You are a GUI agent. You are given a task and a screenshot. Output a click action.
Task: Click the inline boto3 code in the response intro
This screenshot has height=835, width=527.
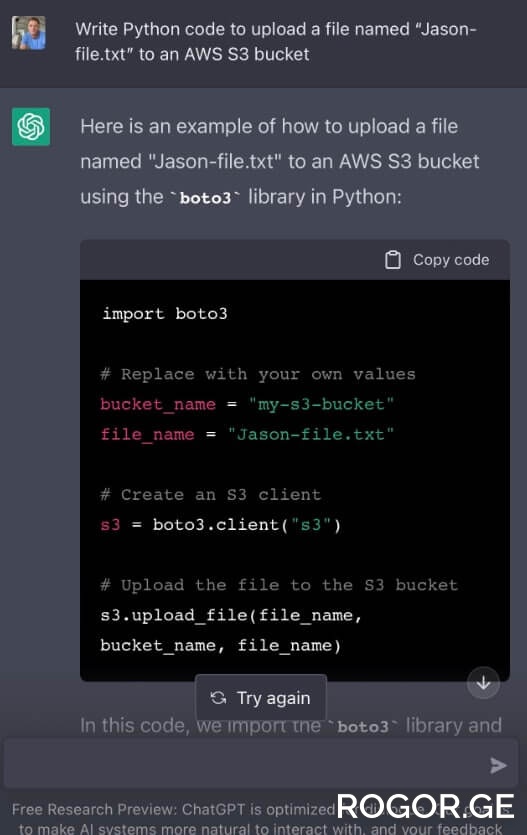coord(205,198)
